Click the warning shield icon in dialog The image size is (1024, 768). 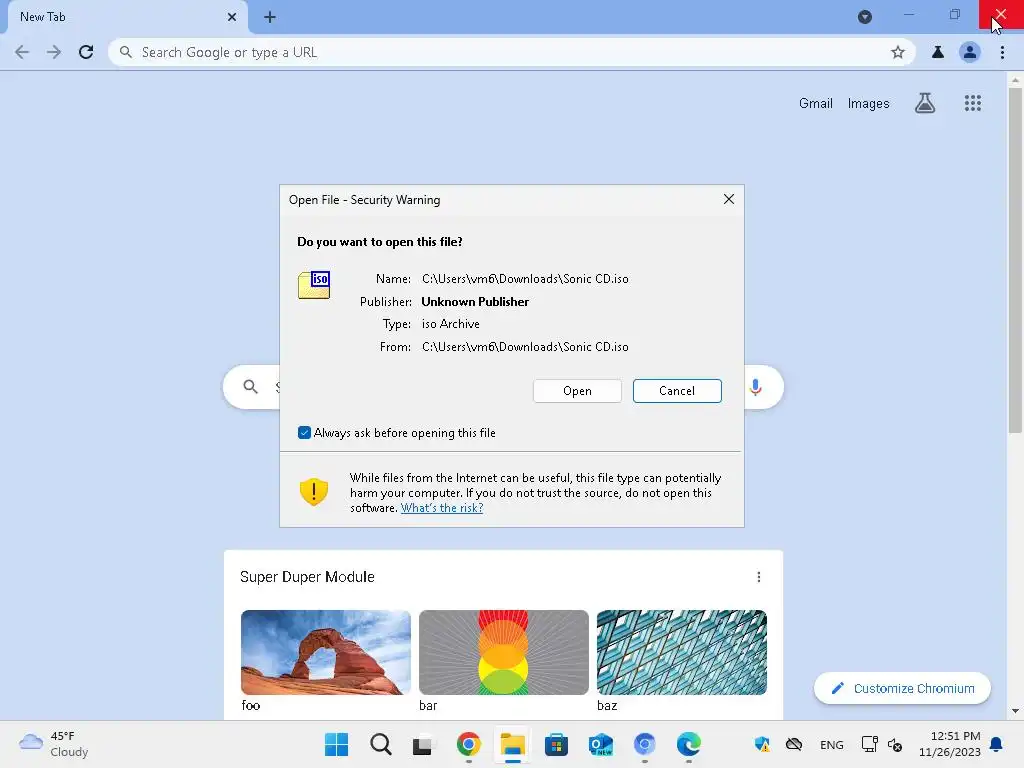(x=313, y=492)
